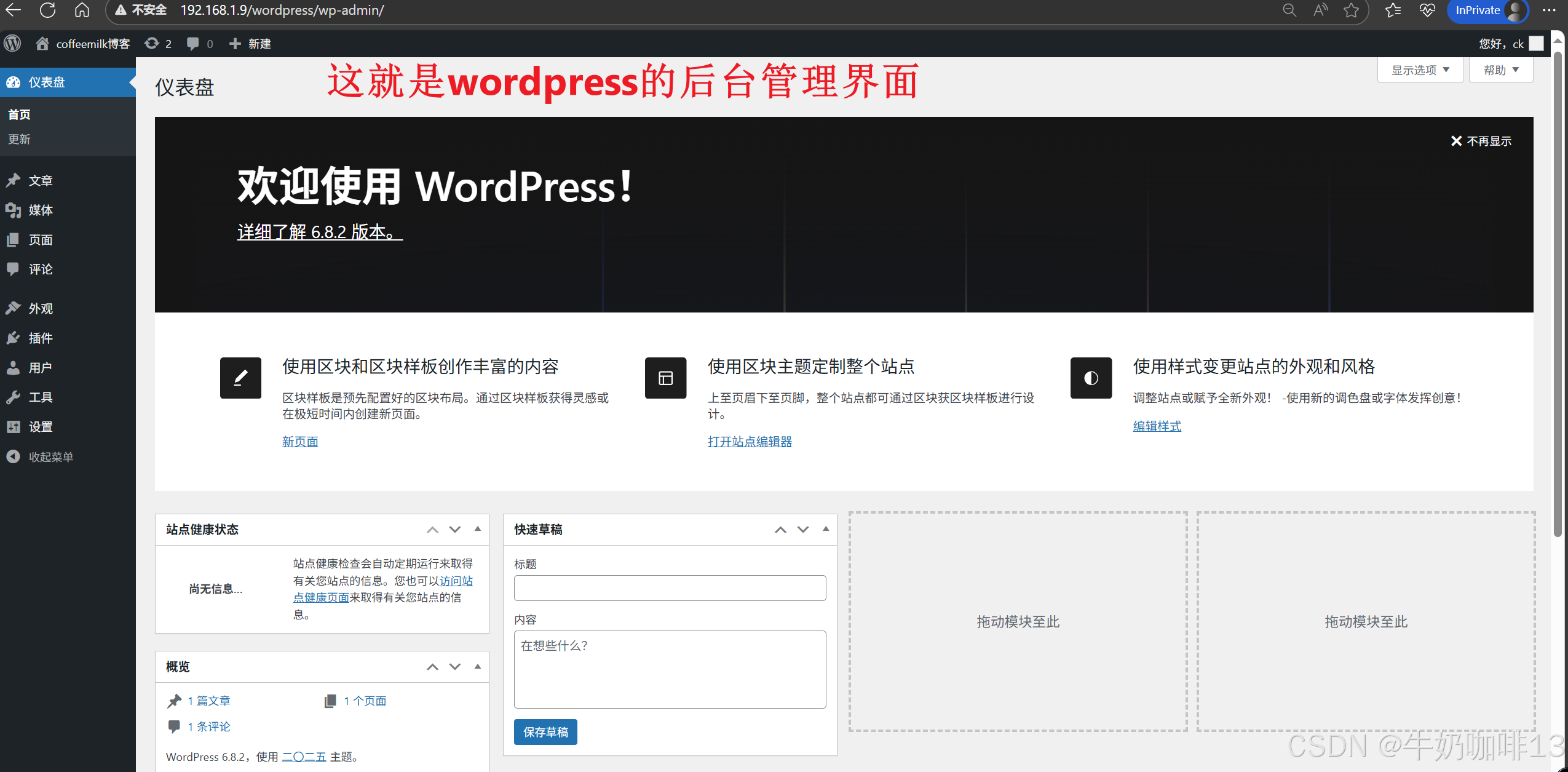Move 快速草稿 widget up
This screenshot has width=1568, height=772.
[780, 530]
